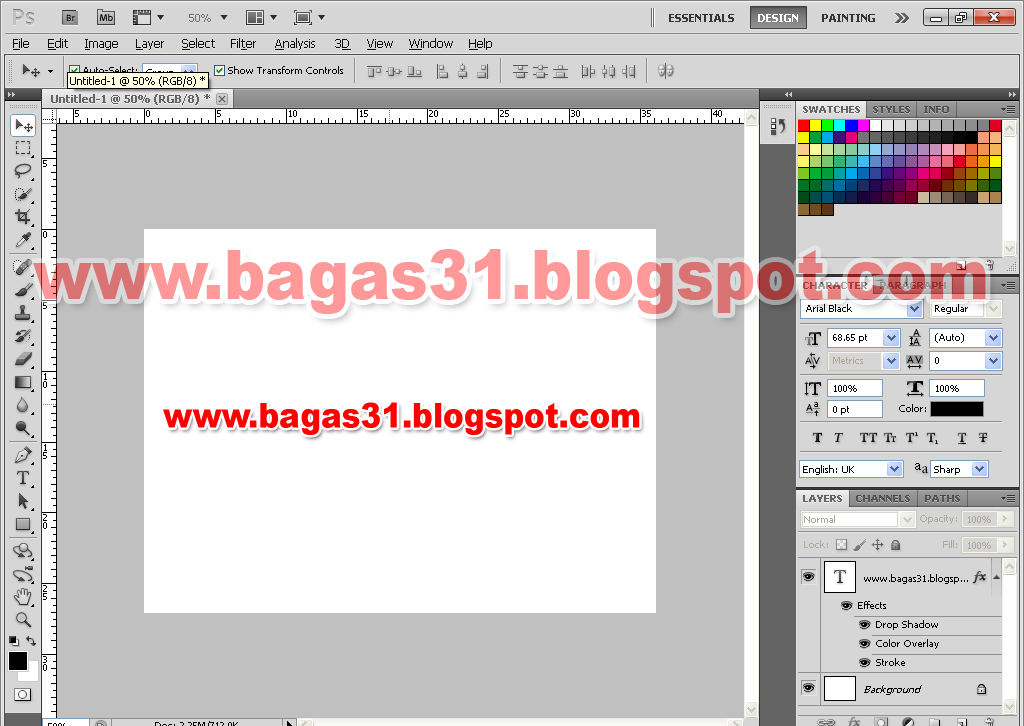This screenshot has height=726, width=1024.
Task: Select the Design workspace button
Action: pyautogui.click(x=778, y=18)
